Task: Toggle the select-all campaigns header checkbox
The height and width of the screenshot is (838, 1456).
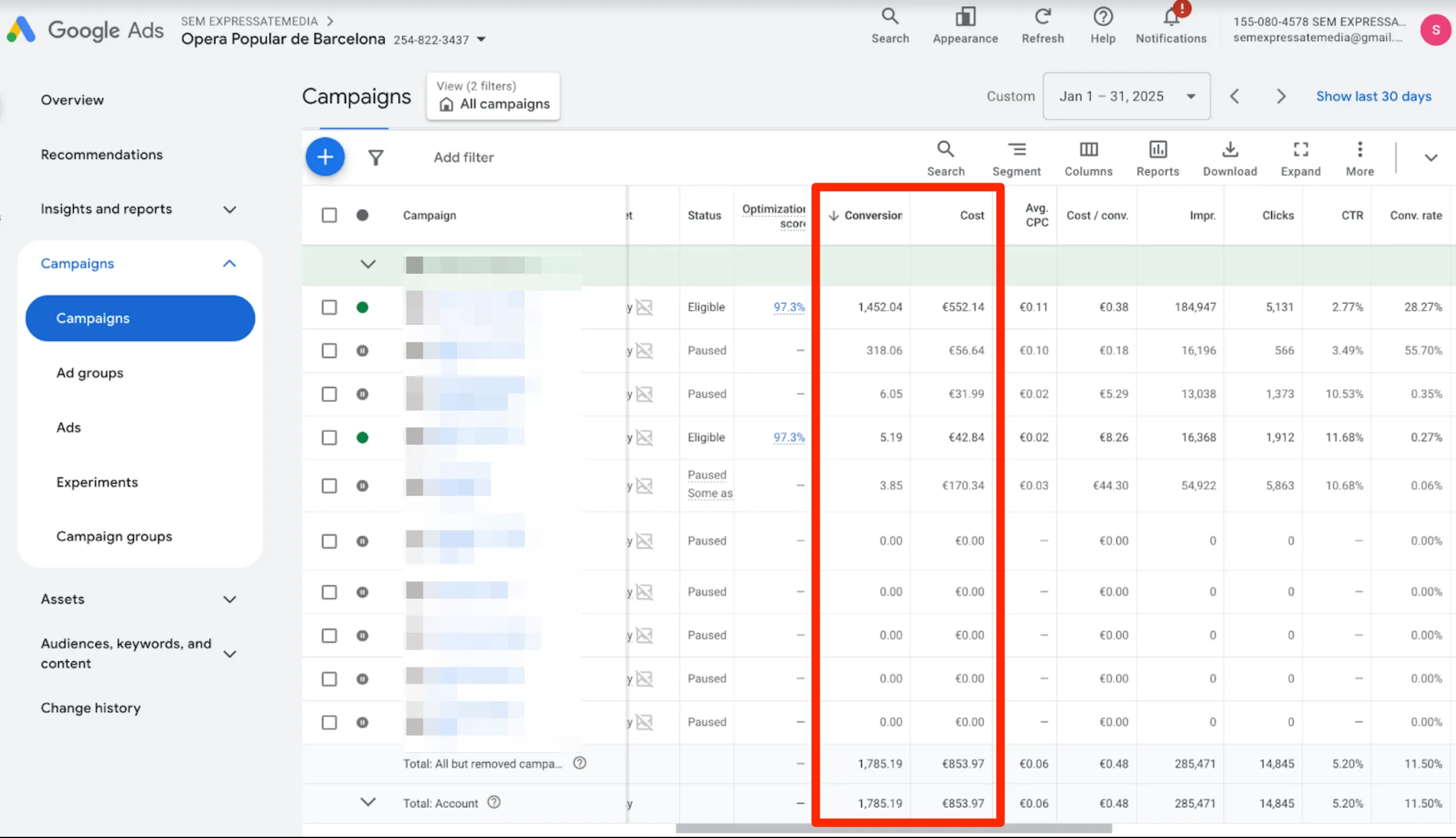Action: [x=329, y=215]
